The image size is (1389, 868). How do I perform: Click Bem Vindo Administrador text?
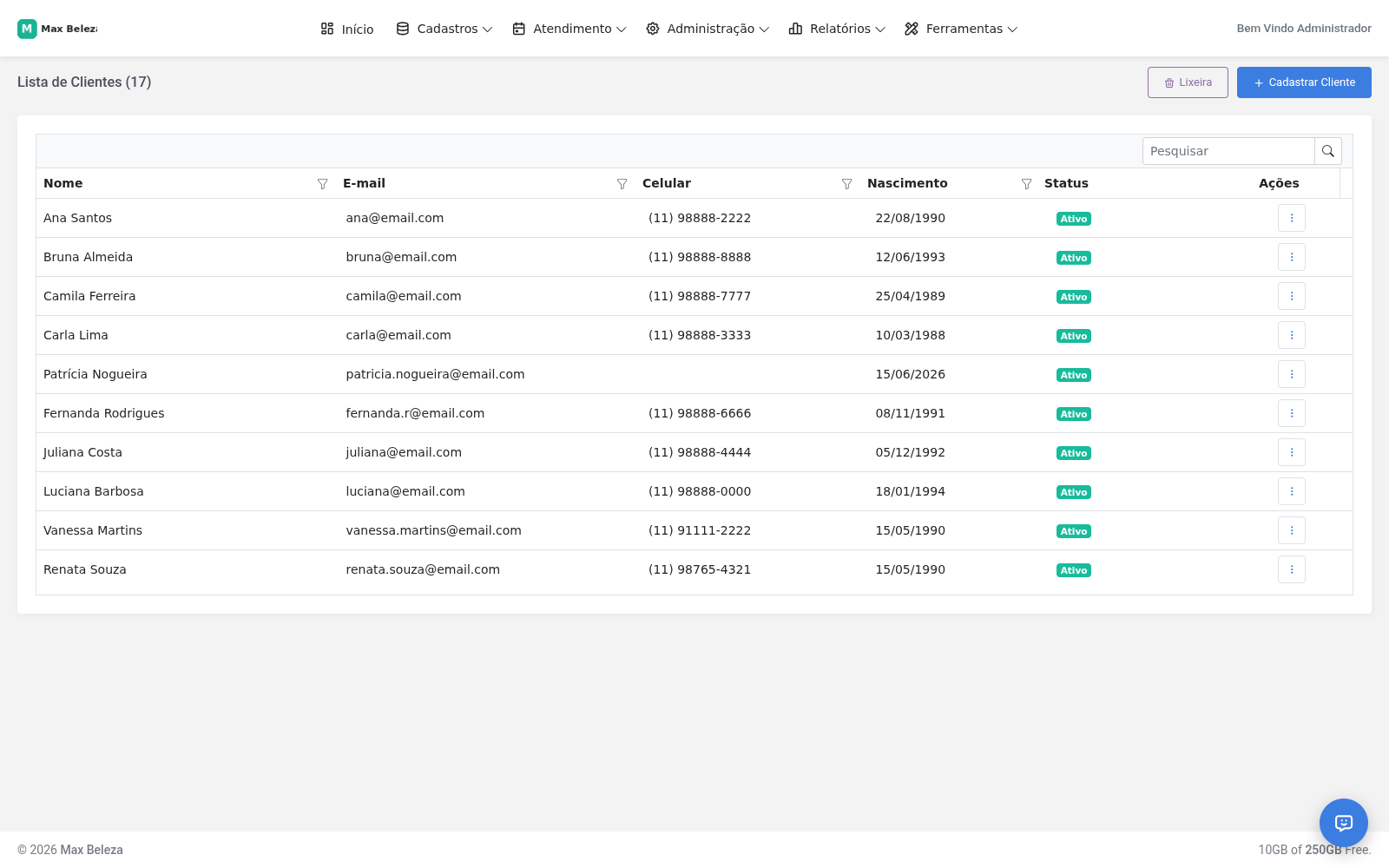tap(1304, 29)
